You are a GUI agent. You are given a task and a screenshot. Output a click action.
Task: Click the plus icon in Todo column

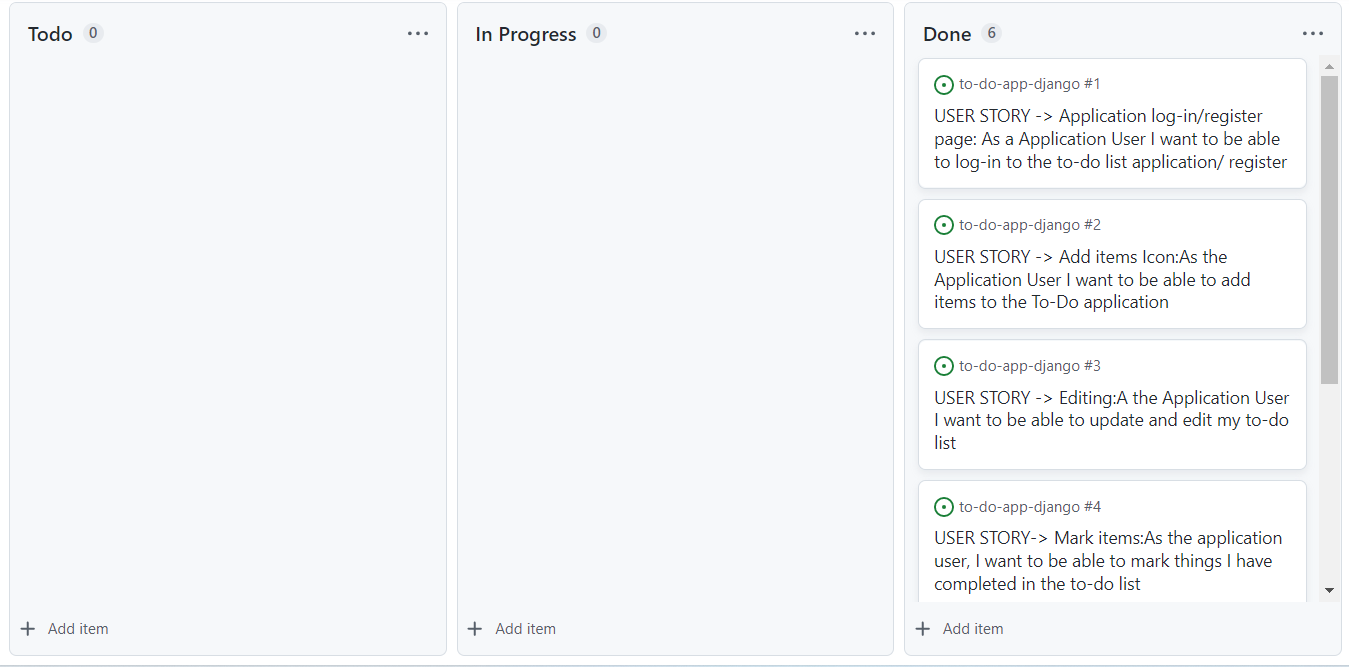(x=28, y=629)
